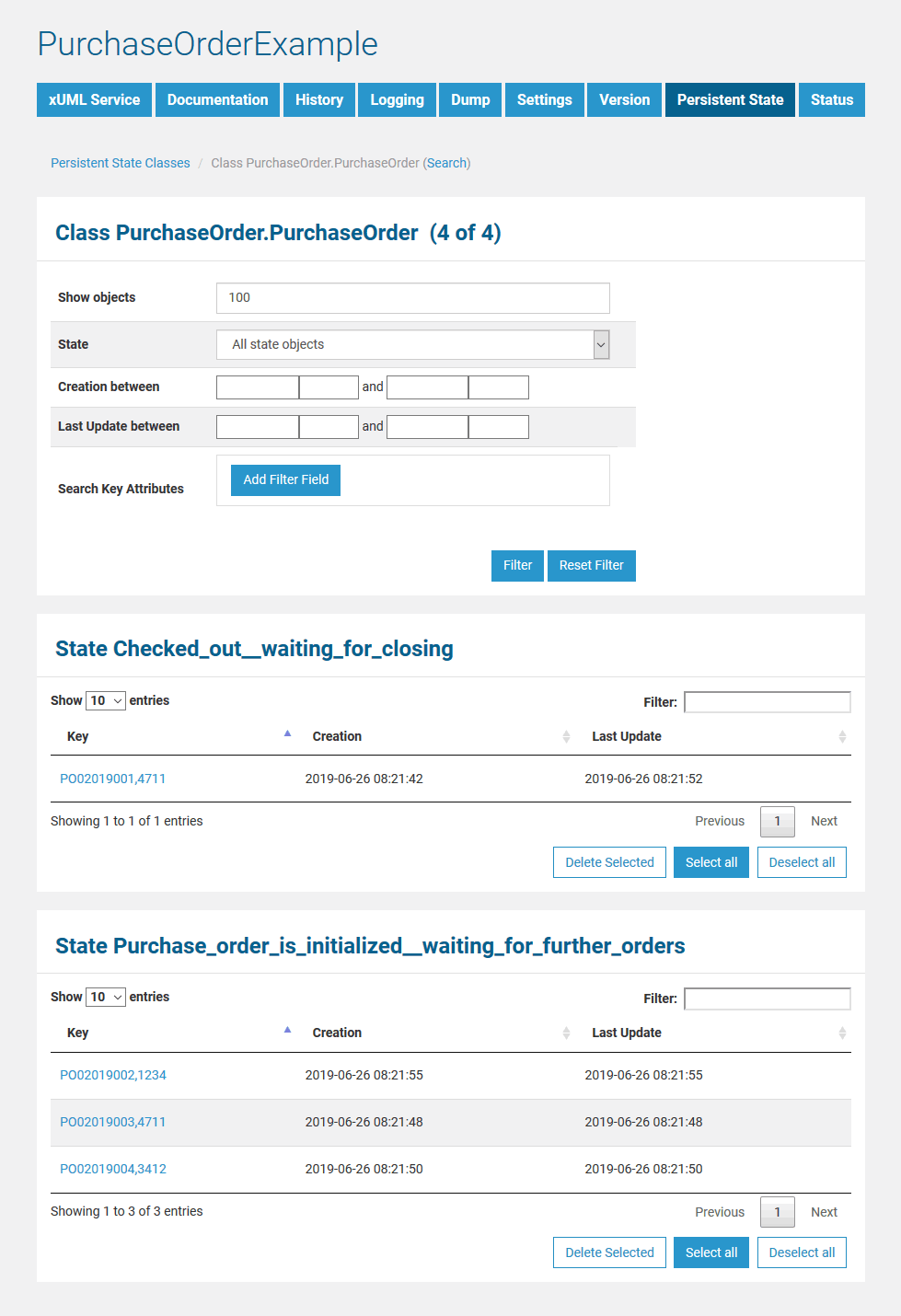Open the State filter dropdown
Viewport: 901px width, 1316px height.
[x=413, y=344]
